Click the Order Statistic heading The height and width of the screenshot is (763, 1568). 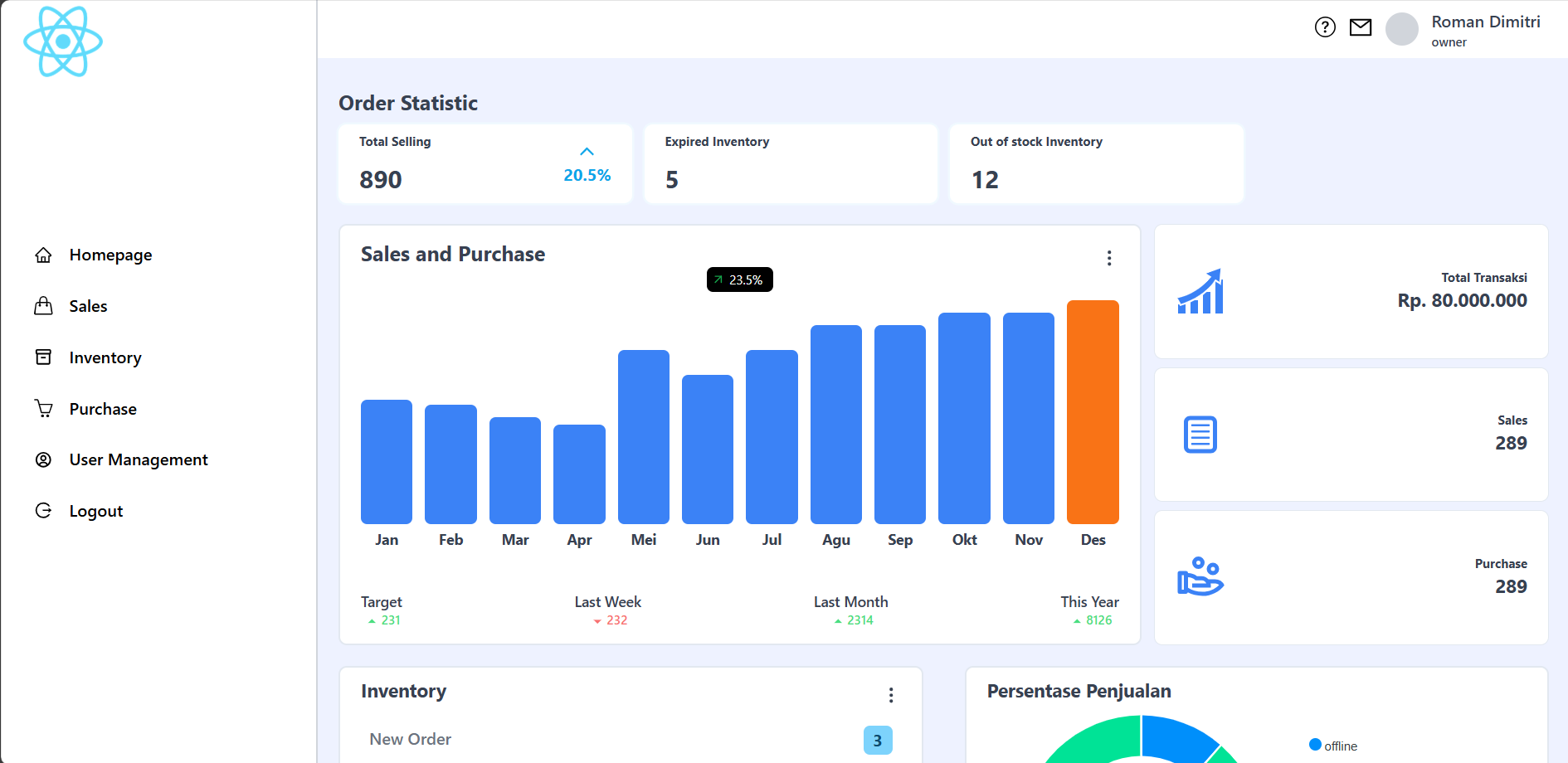point(408,103)
